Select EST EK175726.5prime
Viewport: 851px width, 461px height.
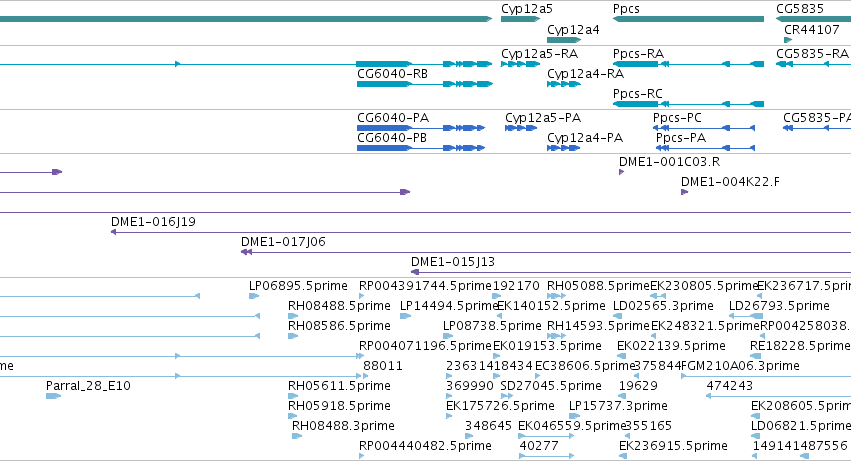pos(500,407)
